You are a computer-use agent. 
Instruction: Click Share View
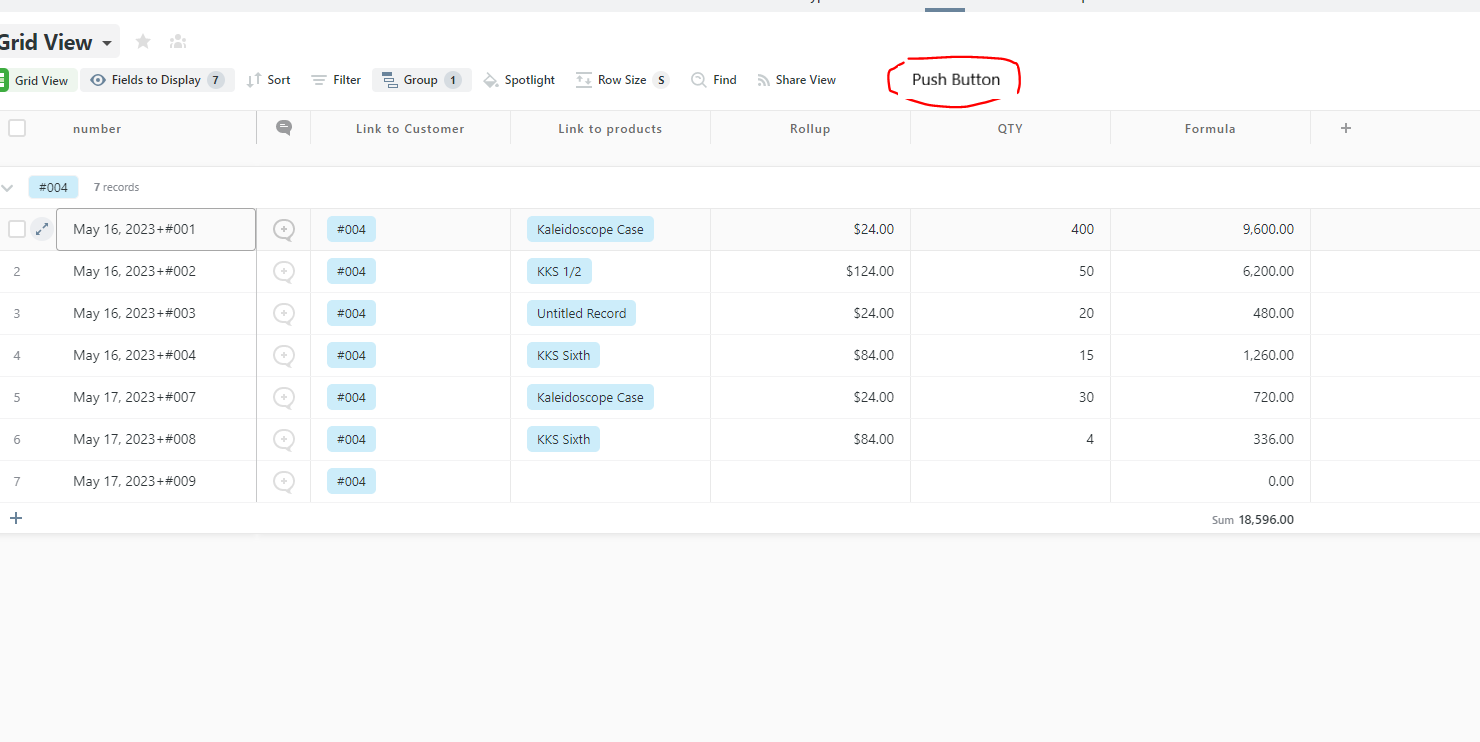tap(796, 80)
